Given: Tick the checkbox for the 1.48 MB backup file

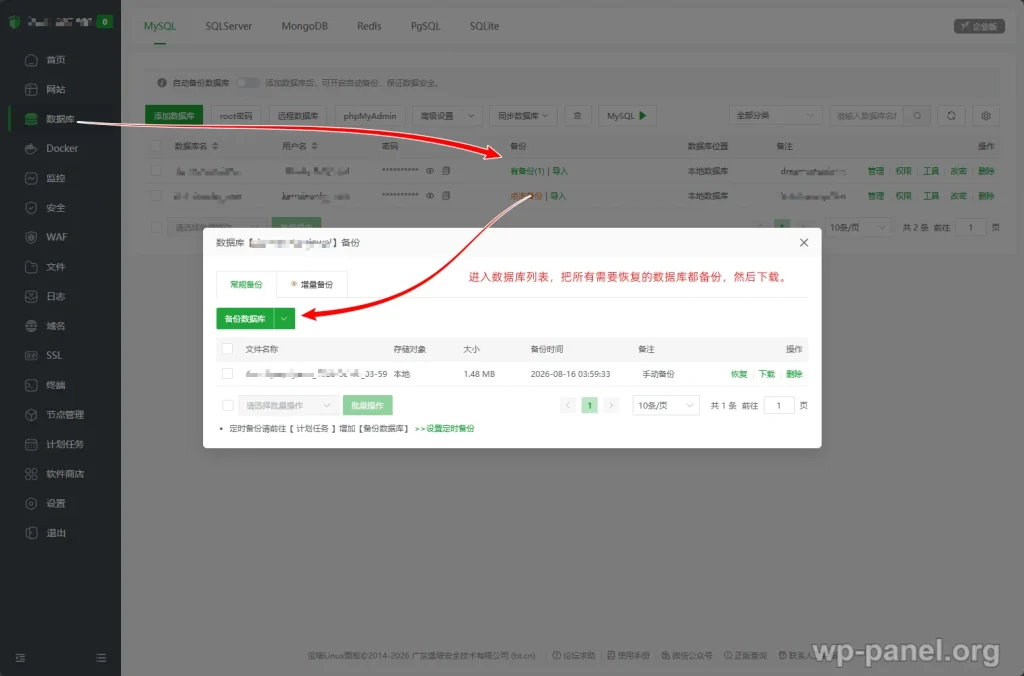Looking at the screenshot, I should [227, 374].
